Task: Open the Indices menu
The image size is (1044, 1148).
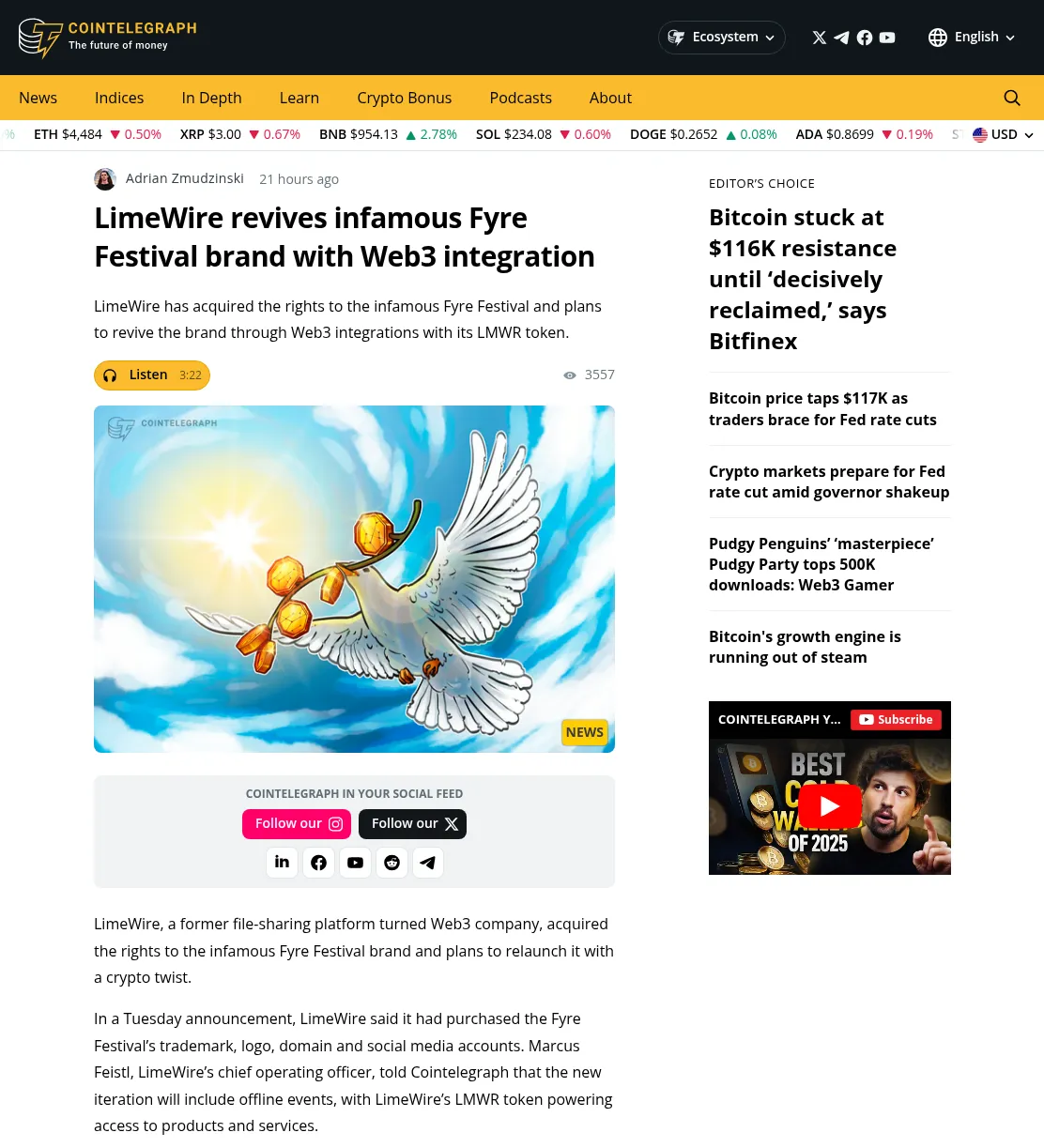Action: pyautogui.click(x=119, y=98)
